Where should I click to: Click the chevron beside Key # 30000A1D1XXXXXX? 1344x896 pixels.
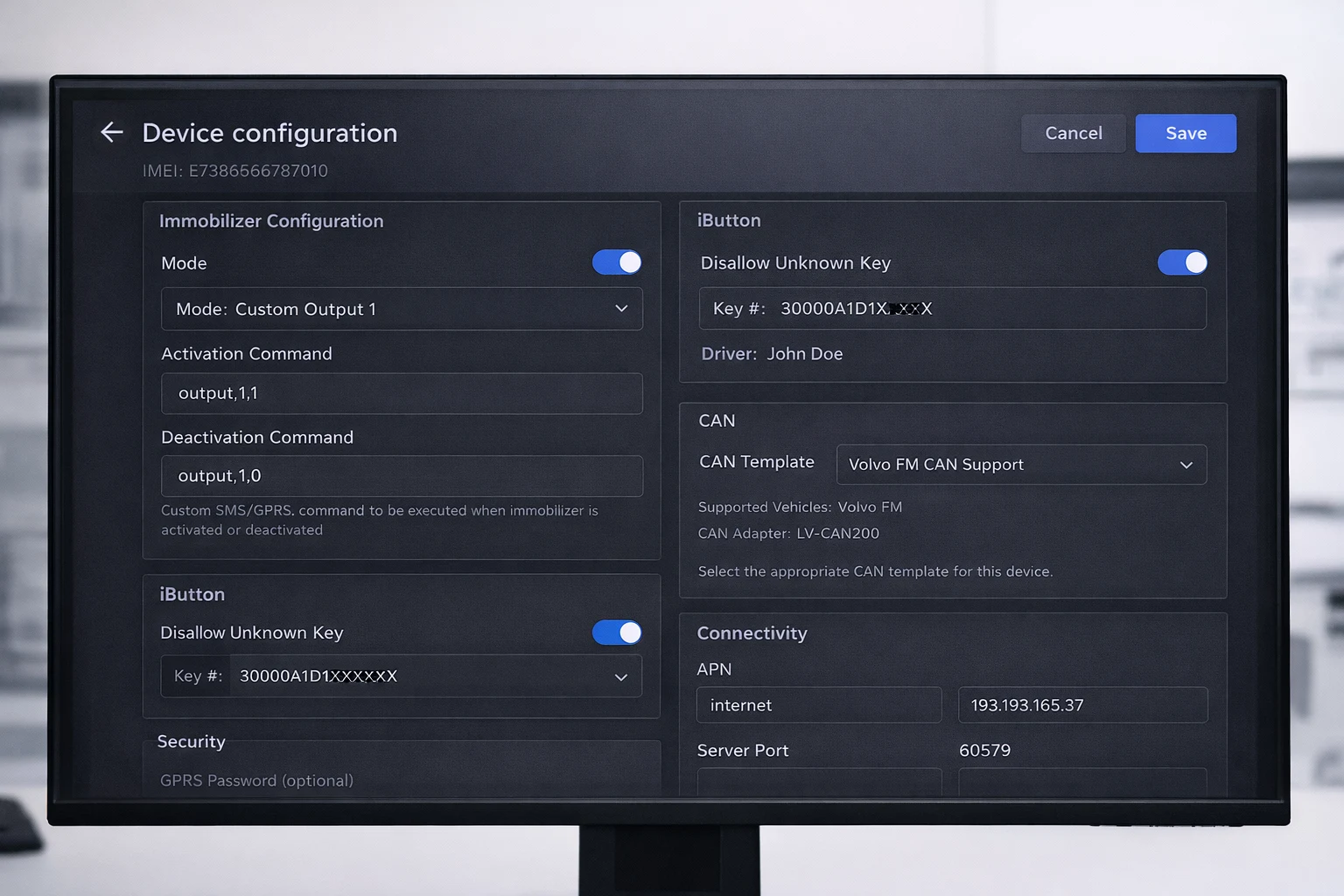point(620,677)
